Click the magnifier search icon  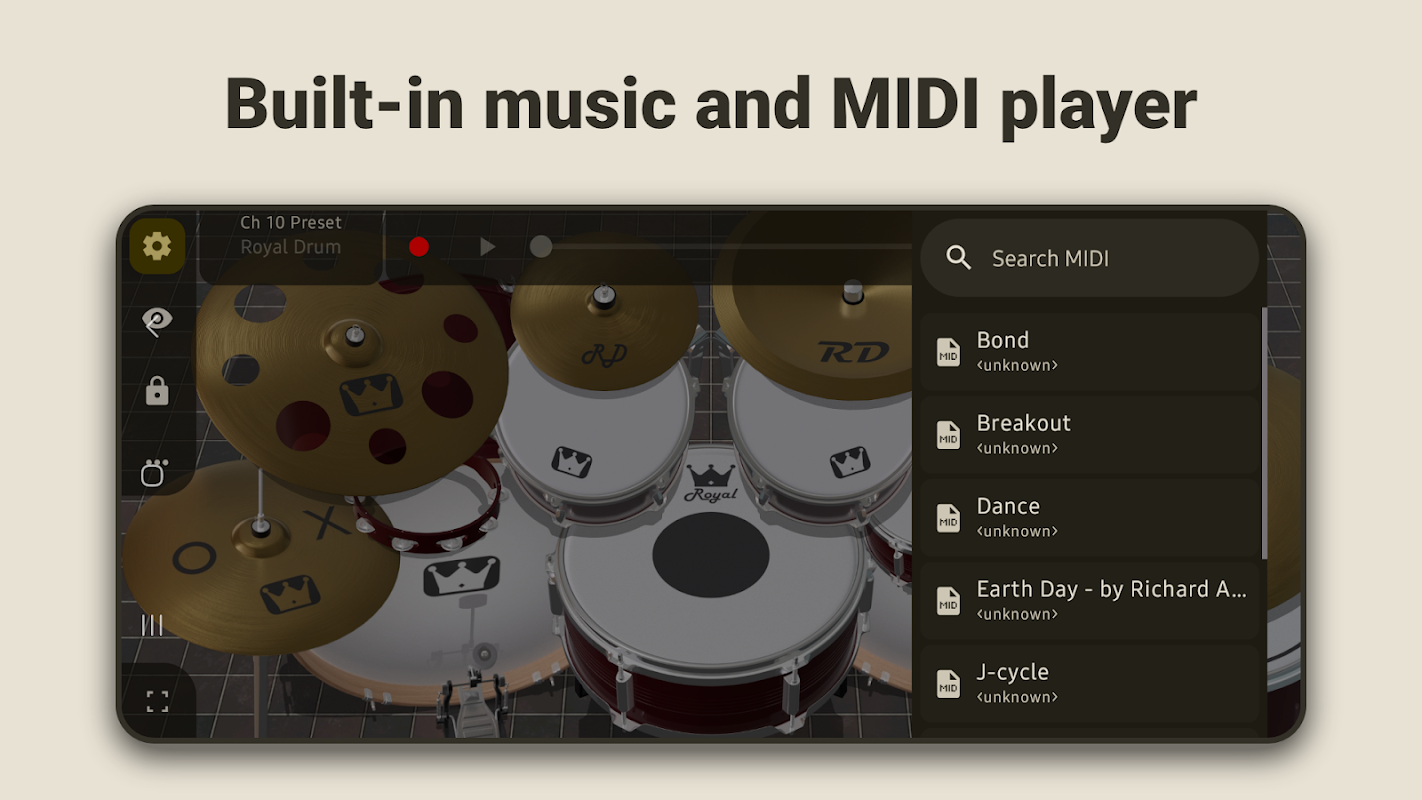coord(958,258)
